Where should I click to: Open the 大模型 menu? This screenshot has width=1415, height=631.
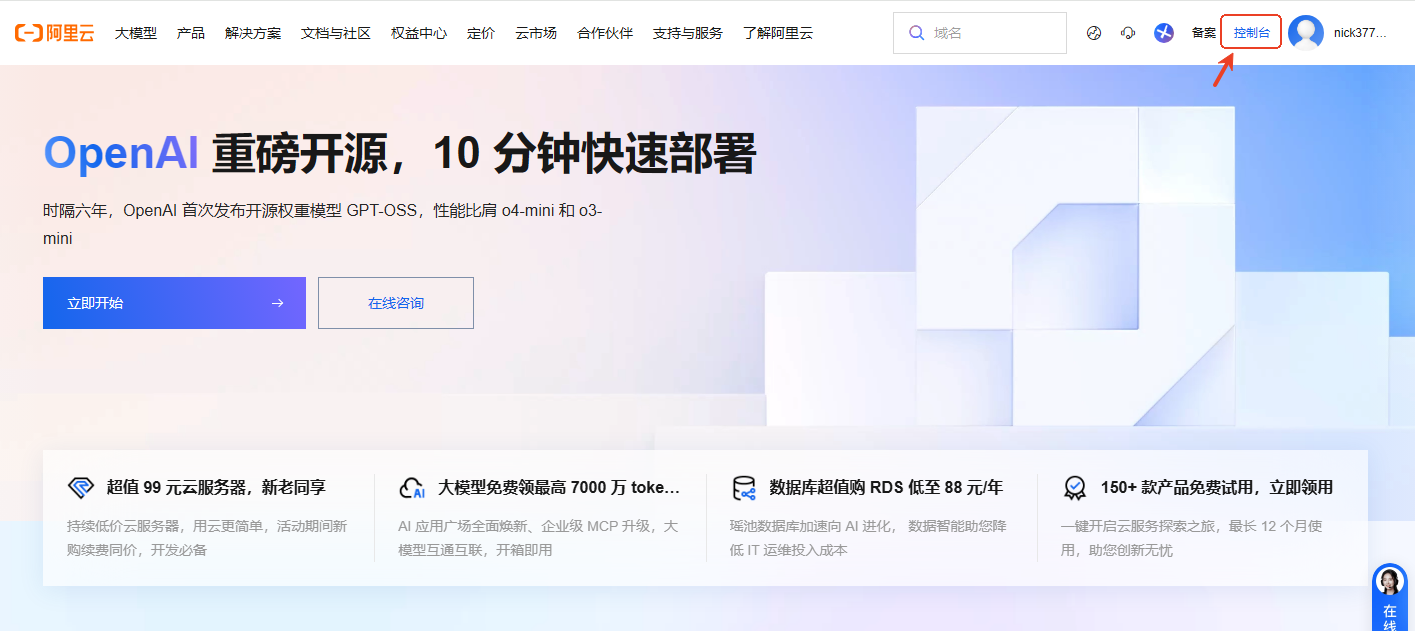tap(136, 33)
